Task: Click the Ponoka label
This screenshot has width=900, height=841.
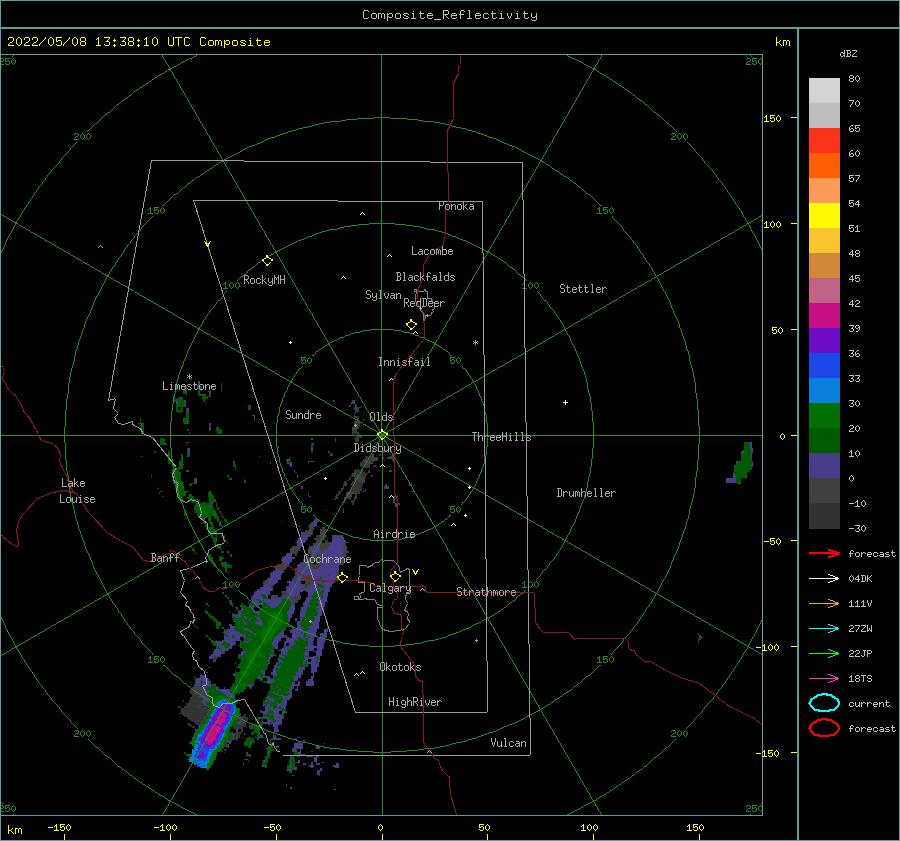Action: (x=456, y=206)
